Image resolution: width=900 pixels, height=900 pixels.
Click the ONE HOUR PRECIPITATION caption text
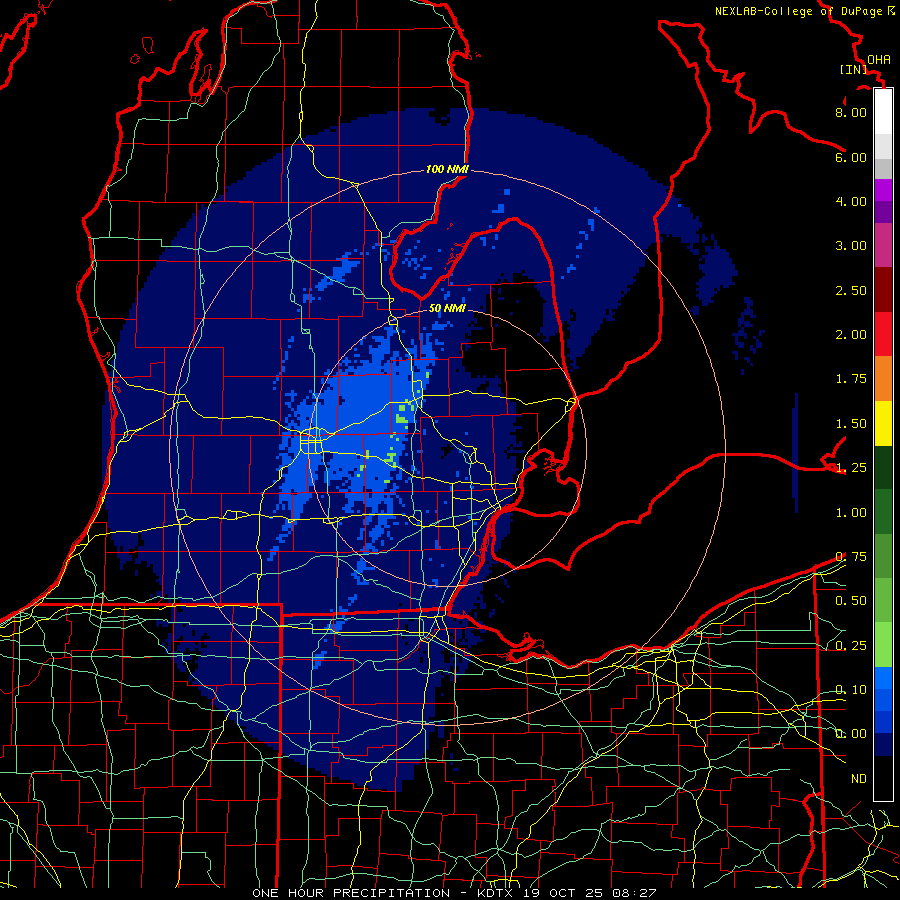pos(351,893)
